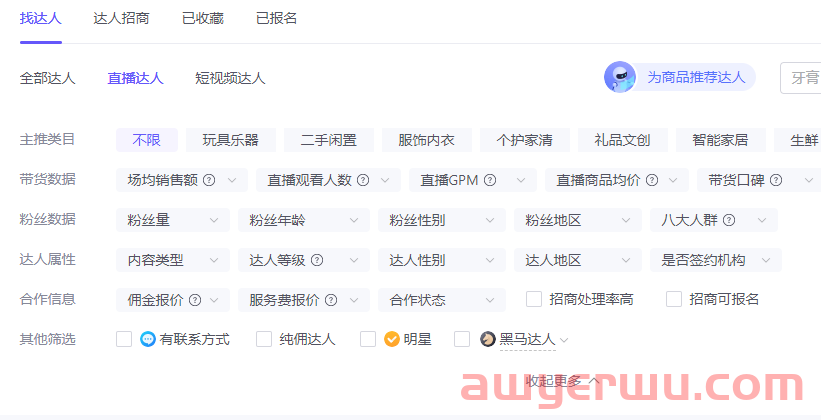Select the 玩具乐器 category chip

pyautogui.click(x=231, y=140)
